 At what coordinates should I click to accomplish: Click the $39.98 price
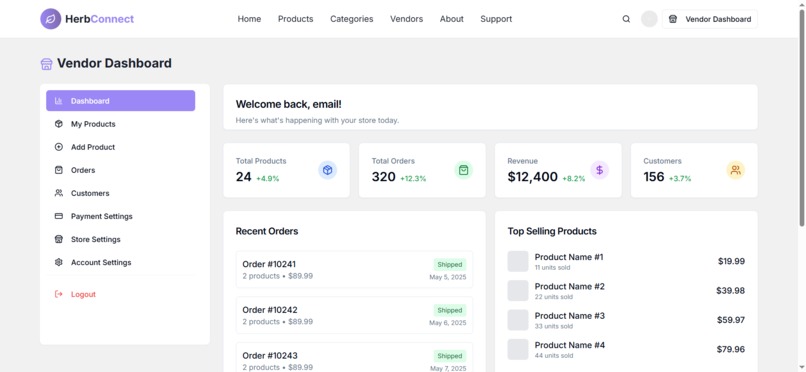click(x=730, y=290)
